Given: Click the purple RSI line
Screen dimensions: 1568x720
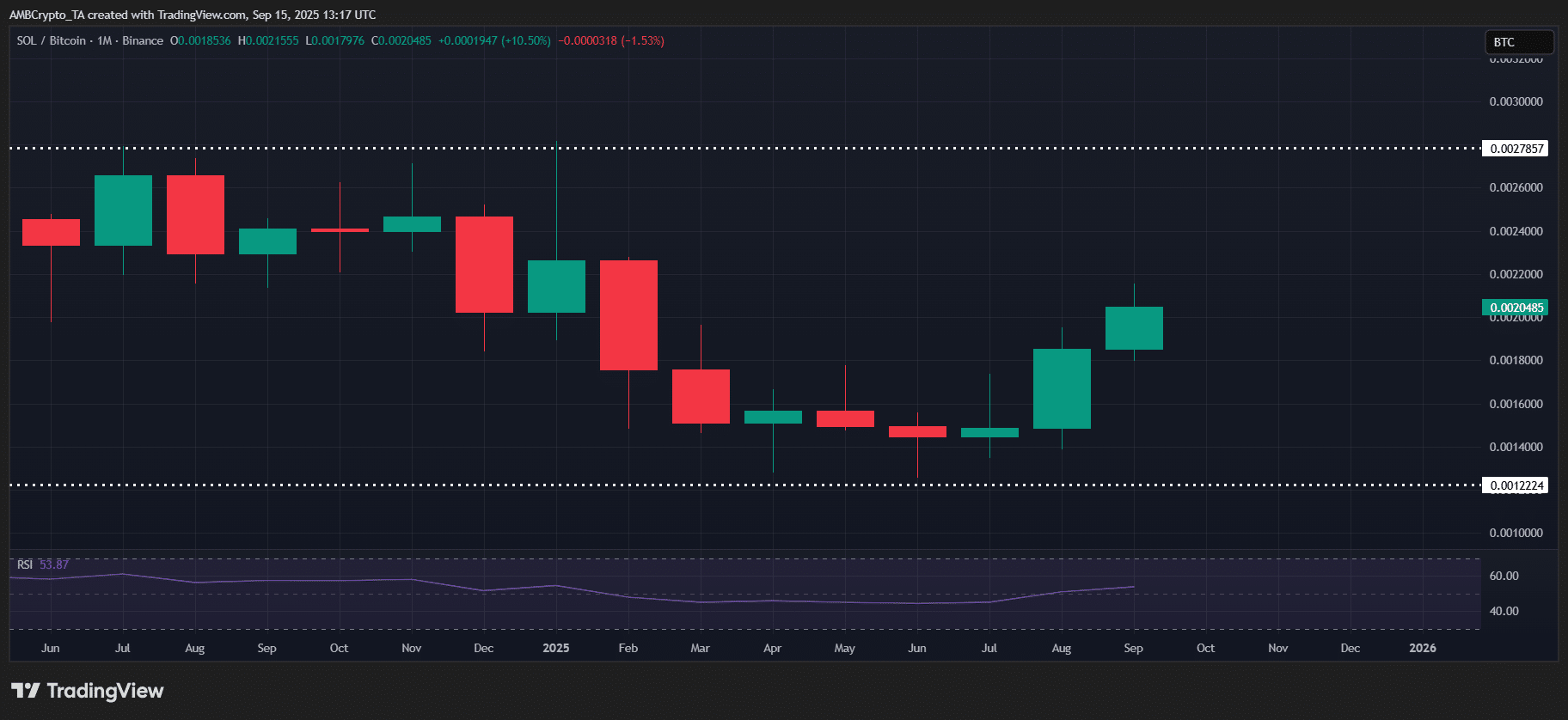Looking at the screenshot, I should click(572, 589).
